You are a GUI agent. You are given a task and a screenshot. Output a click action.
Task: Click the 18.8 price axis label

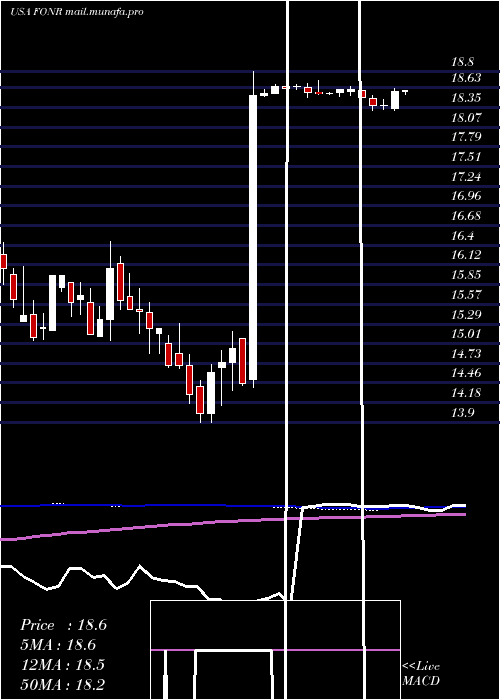(x=462, y=62)
